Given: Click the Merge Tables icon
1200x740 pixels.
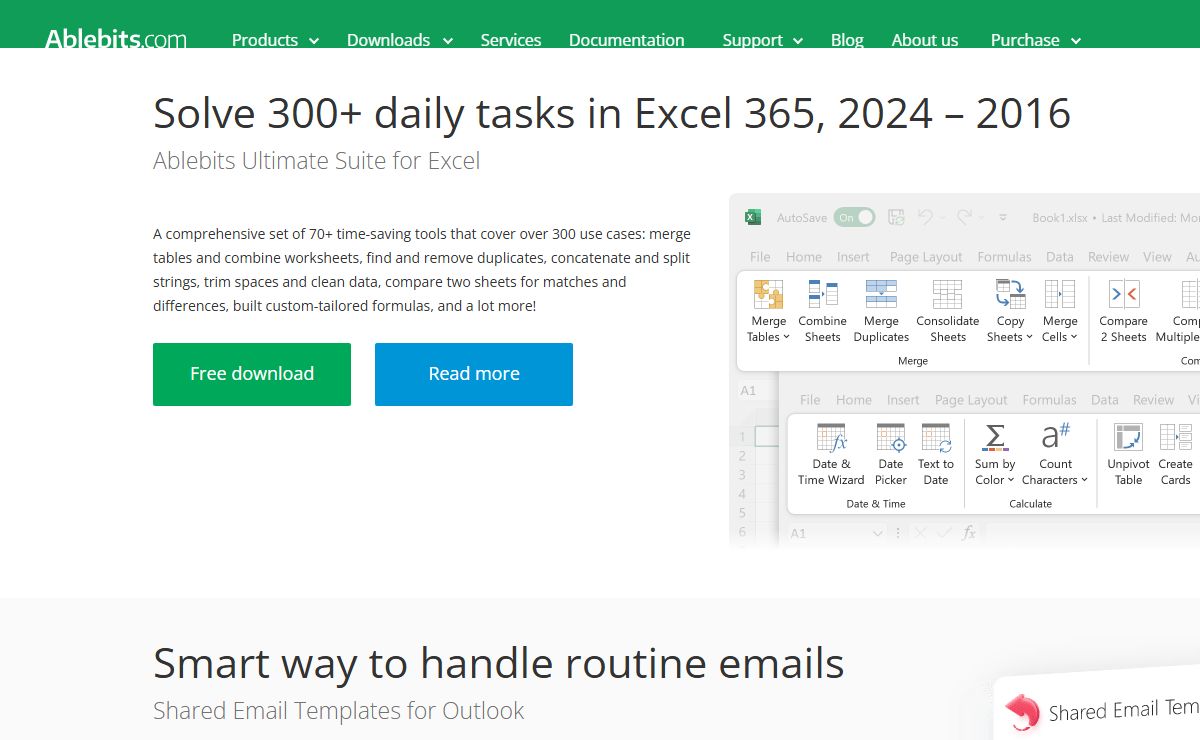Looking at the screenshot, I should (768, 294).
